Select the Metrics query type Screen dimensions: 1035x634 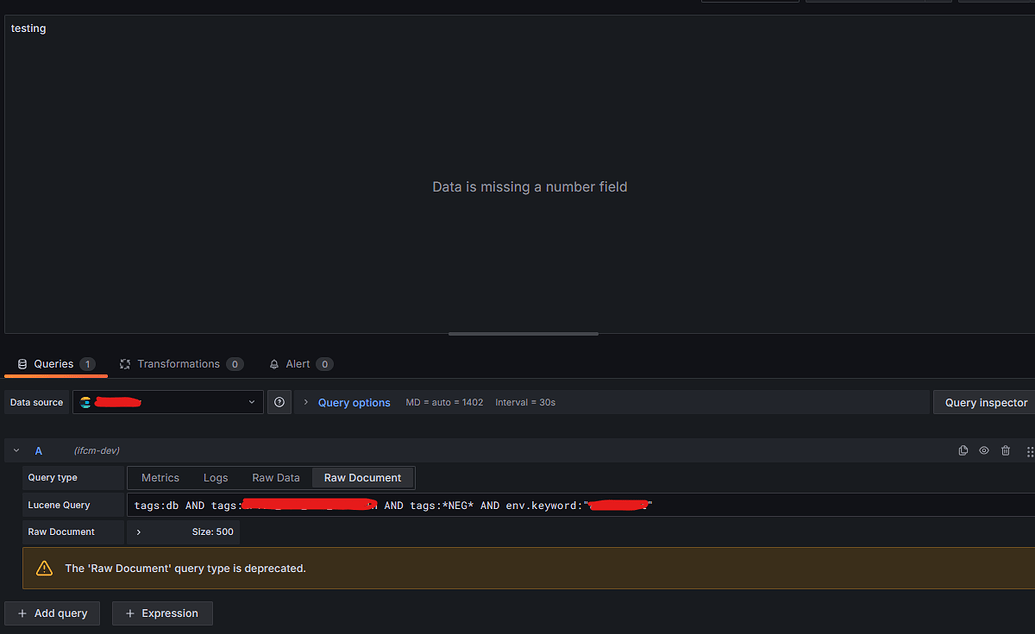[x=160, y=477]
